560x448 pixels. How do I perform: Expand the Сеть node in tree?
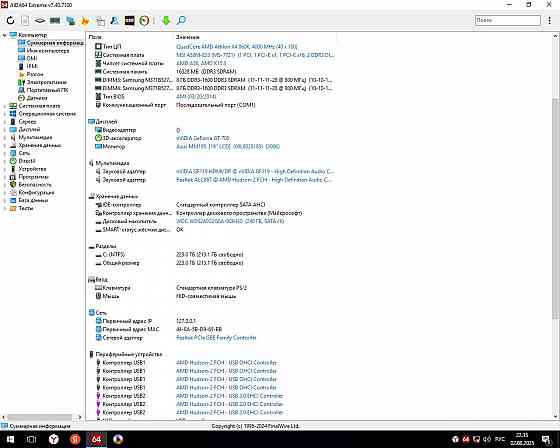[x=5, y=153]
